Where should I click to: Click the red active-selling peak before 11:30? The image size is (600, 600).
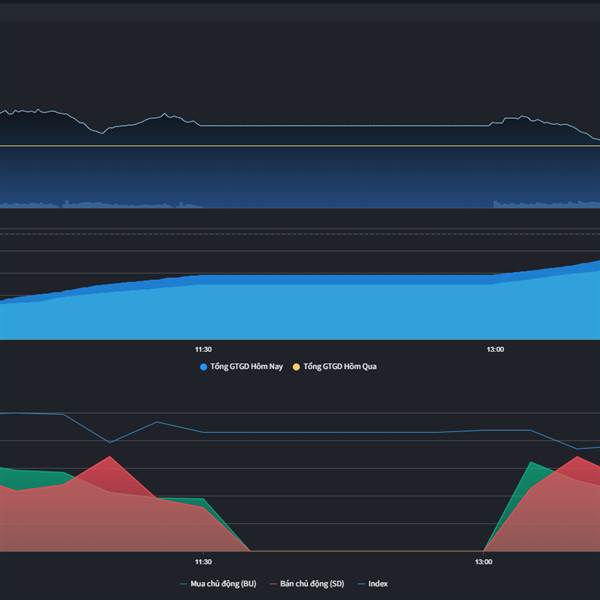[110, 457]
